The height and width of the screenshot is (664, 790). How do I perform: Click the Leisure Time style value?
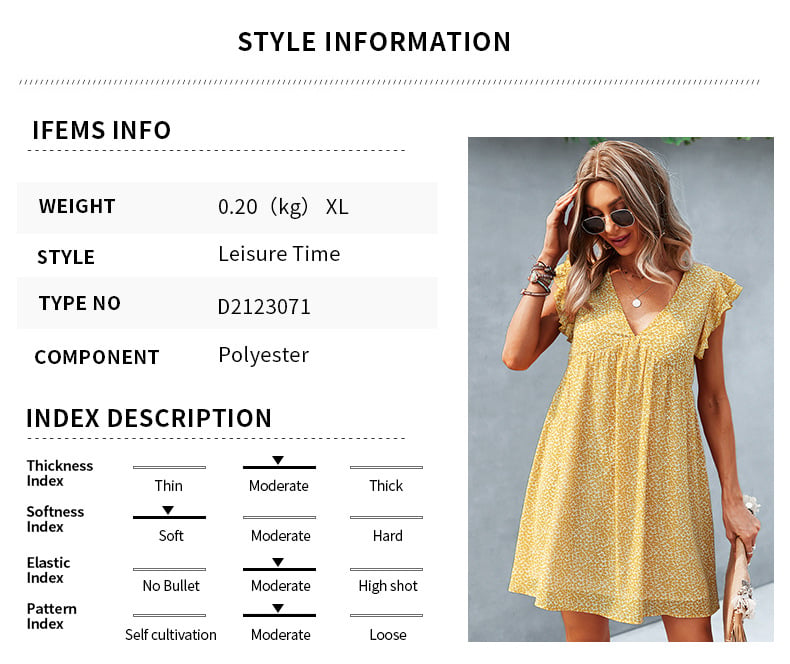(x=279, y=254)
